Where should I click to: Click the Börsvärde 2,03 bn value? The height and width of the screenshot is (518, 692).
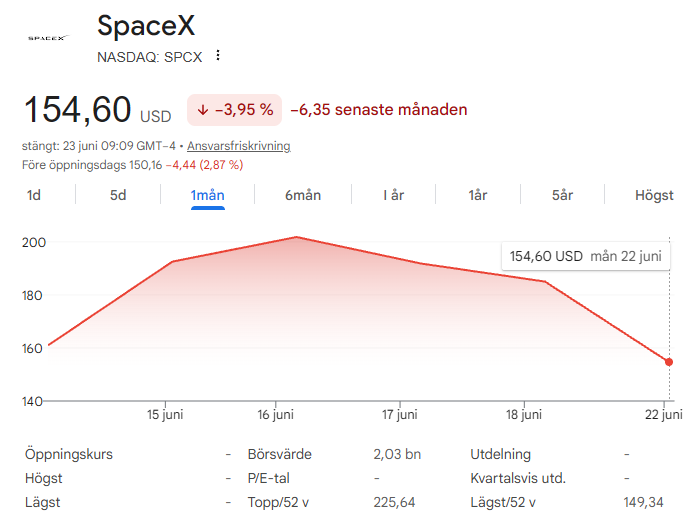(397, 454)
